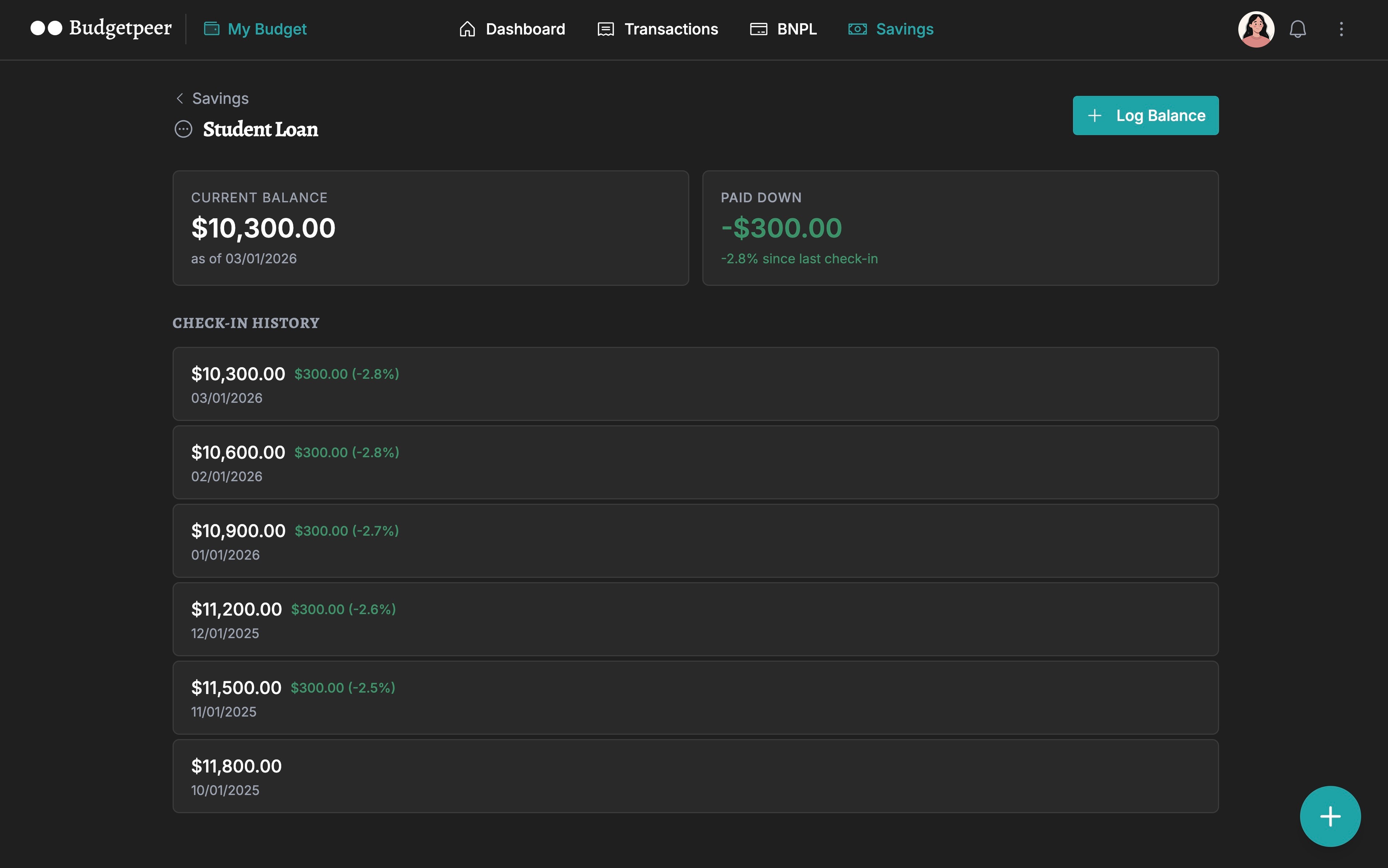This screenshot has height=868, width=1388.
Task: Open the BNPL card icon
Action: 758,29
